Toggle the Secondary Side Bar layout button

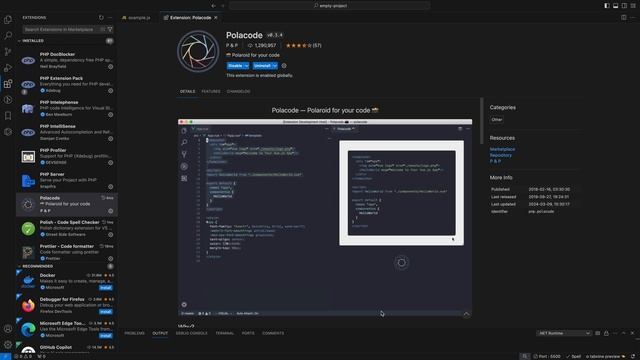[x=624, y=6]
